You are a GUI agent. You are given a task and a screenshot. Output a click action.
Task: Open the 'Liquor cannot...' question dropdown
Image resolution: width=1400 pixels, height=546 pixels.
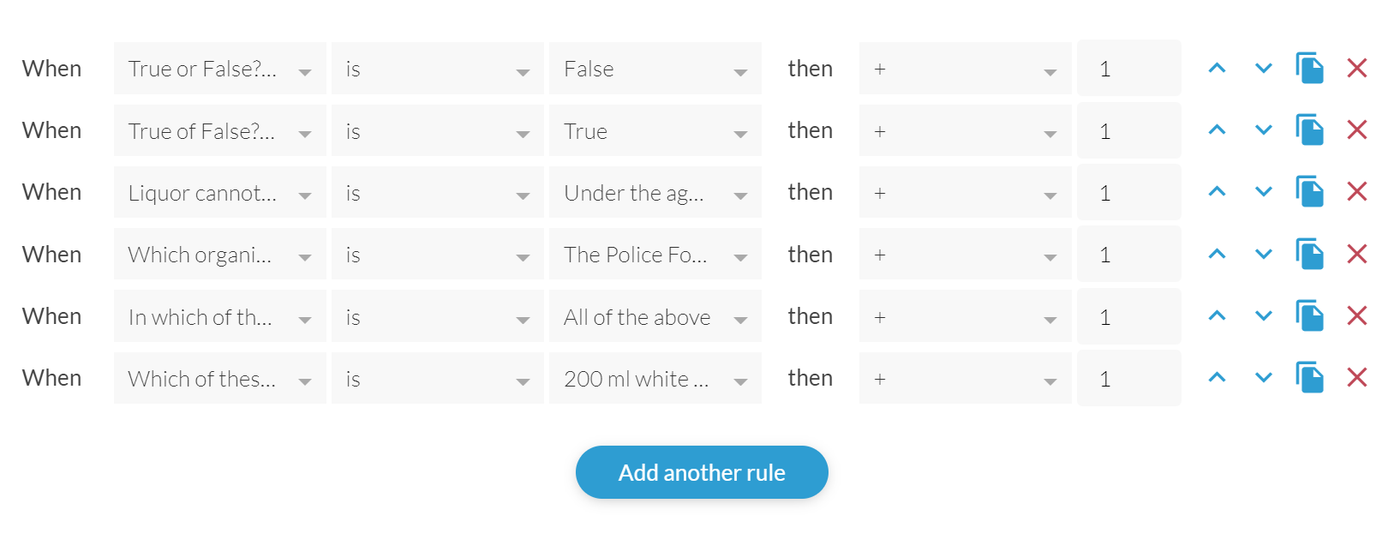point(220,192)
